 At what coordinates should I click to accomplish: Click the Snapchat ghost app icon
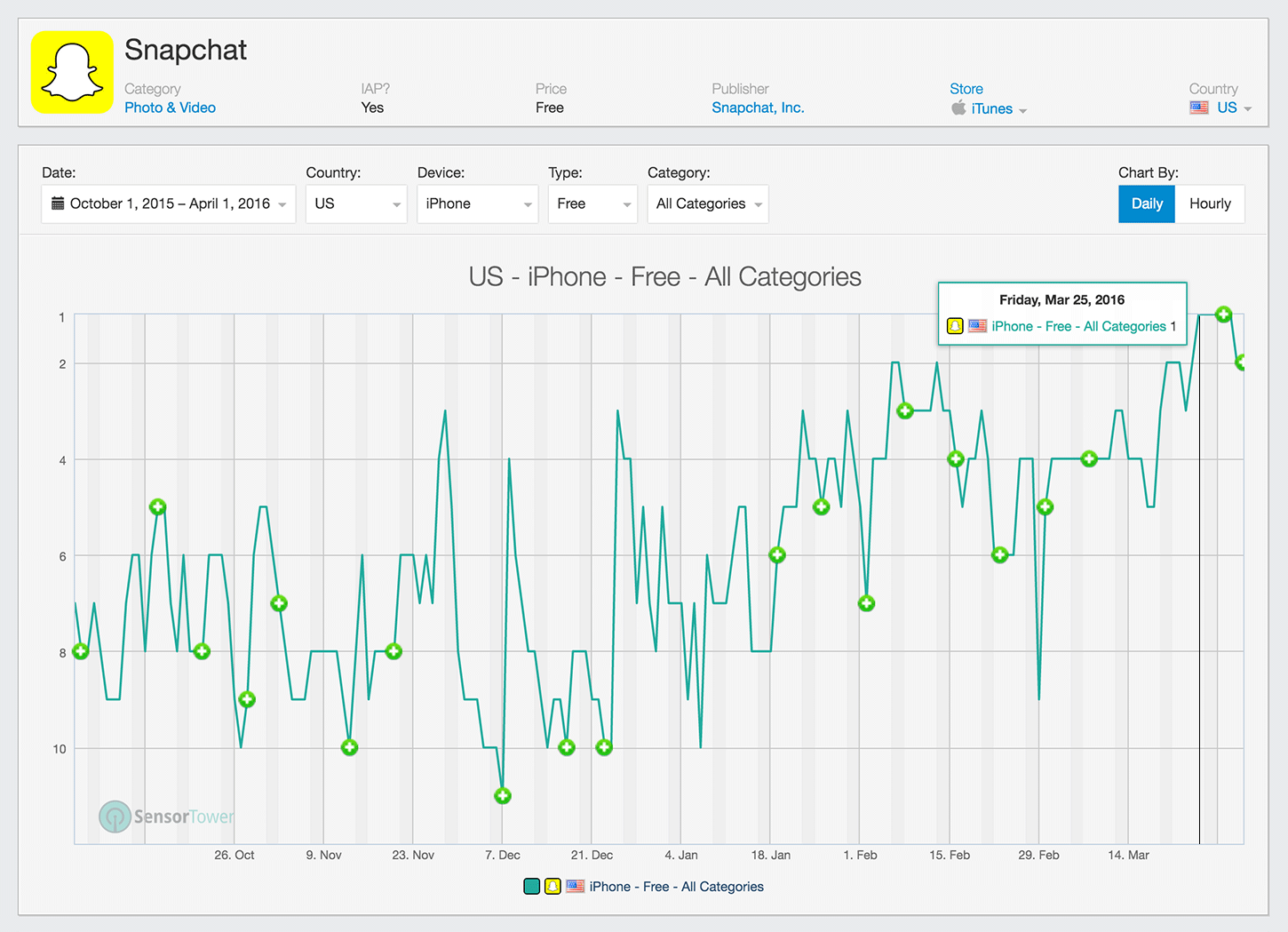click(x=71, y=72)
